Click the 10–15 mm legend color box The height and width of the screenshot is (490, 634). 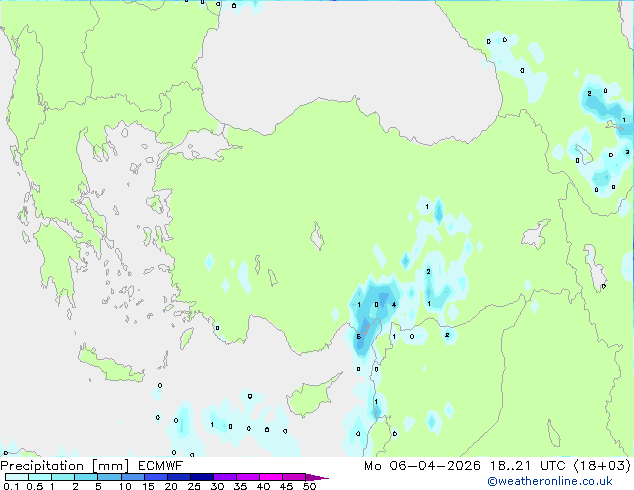pos(132,477)
